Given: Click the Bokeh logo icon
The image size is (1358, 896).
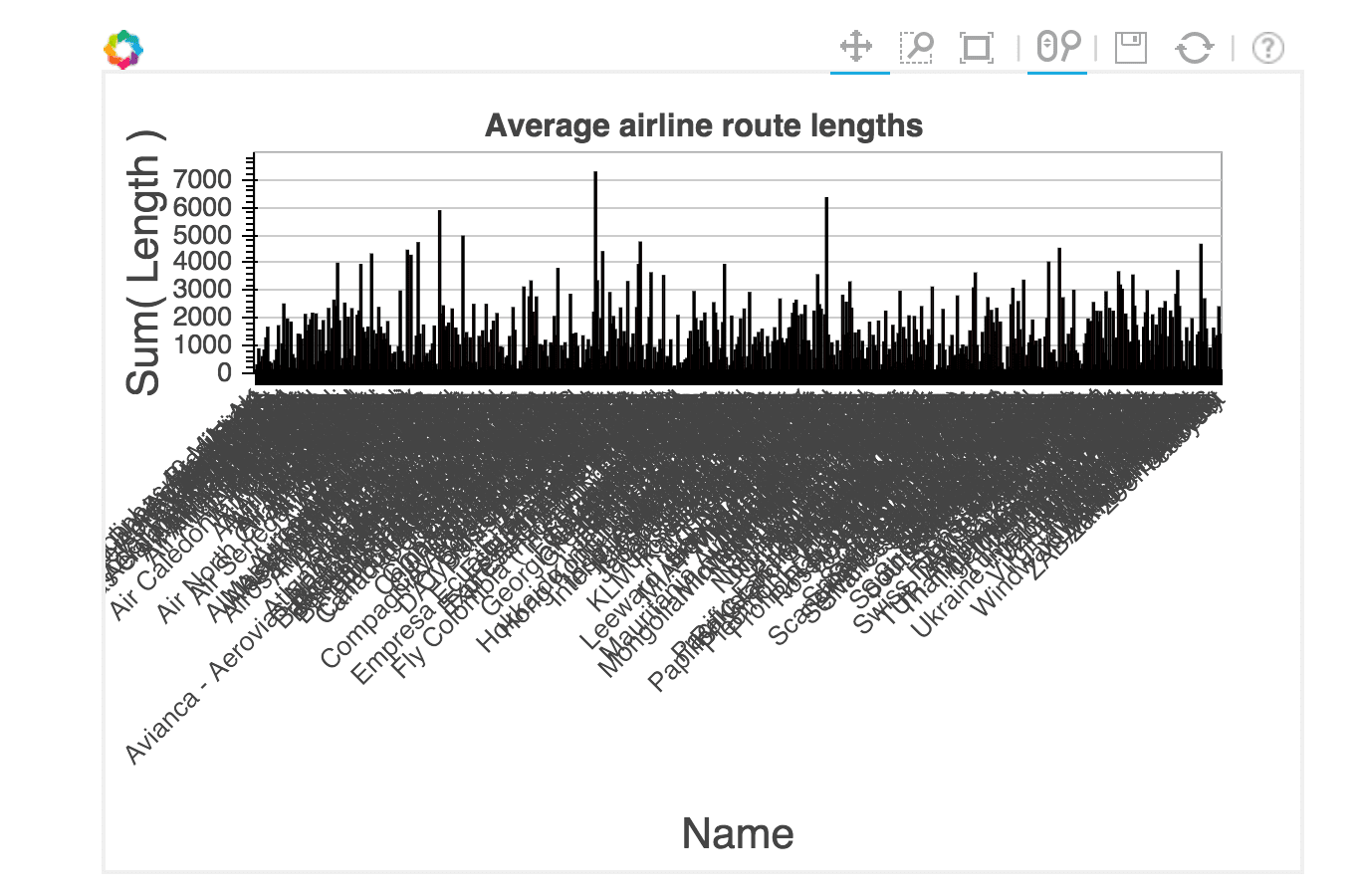Looking at the screenshot, I should coord(123,49).
